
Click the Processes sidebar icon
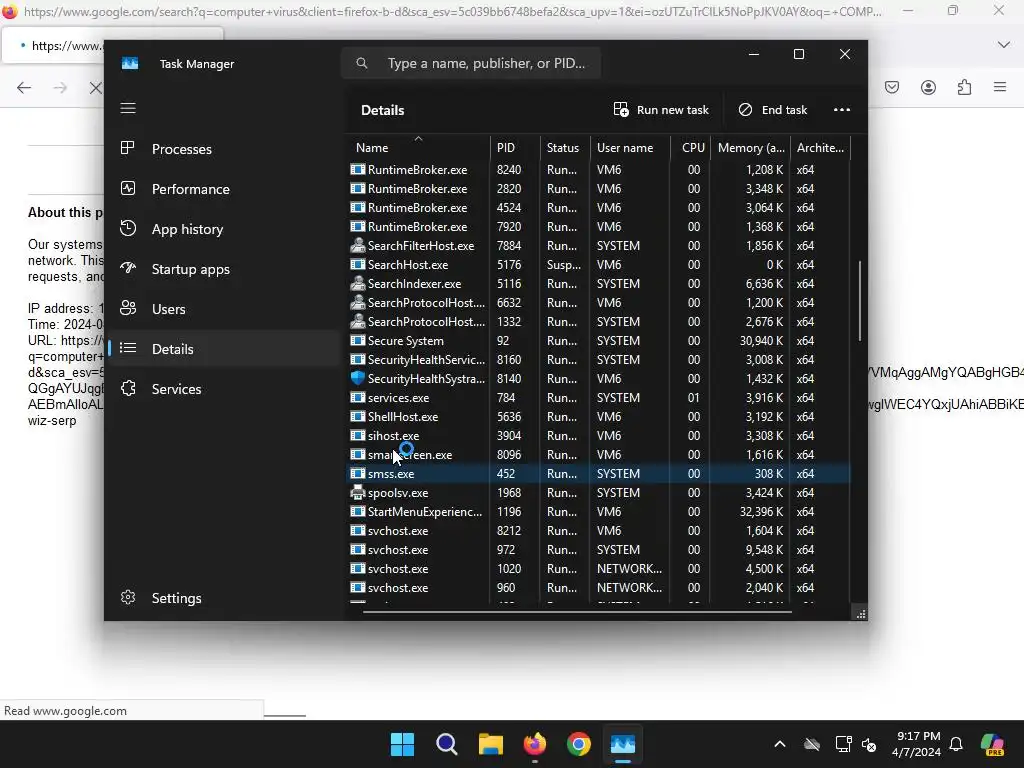128,148
